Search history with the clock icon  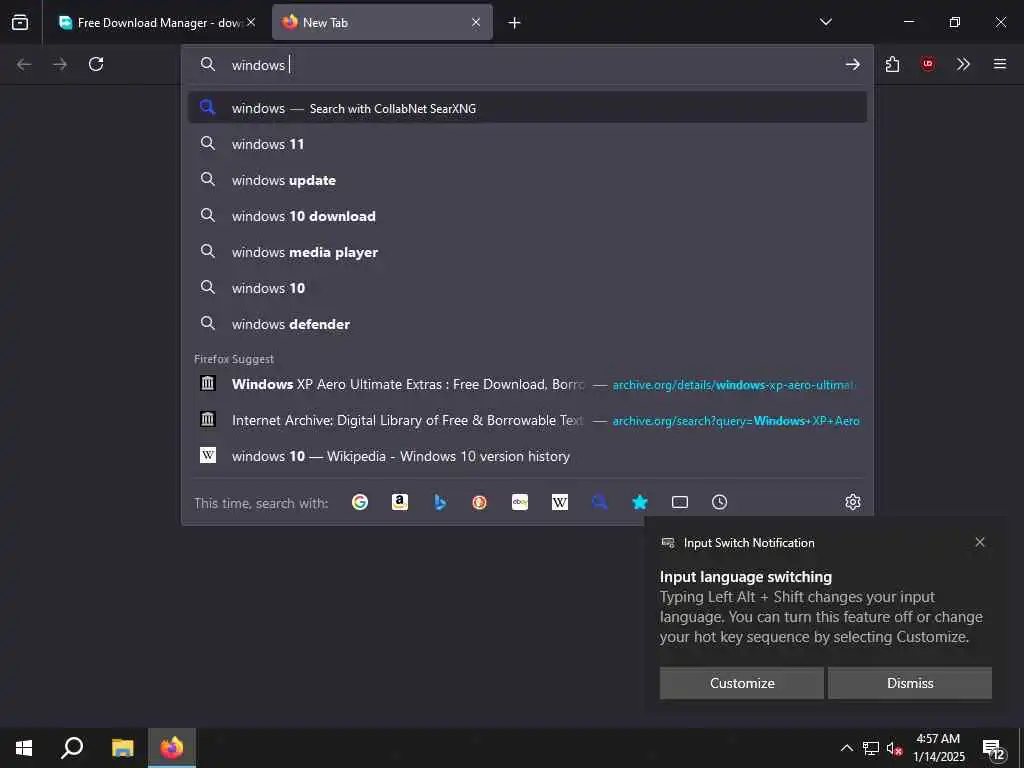720,502
